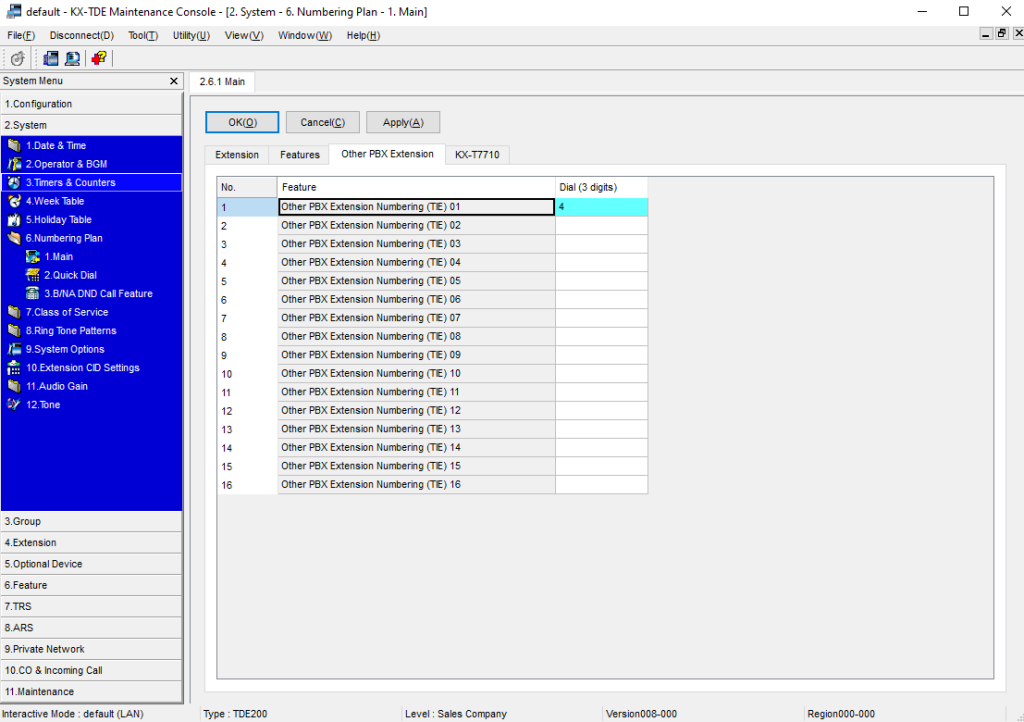Screen dimensions: 1024x722
Task: Click the Extension CID Settings icon
Action: pyautogui.click(x=14, y=368)
